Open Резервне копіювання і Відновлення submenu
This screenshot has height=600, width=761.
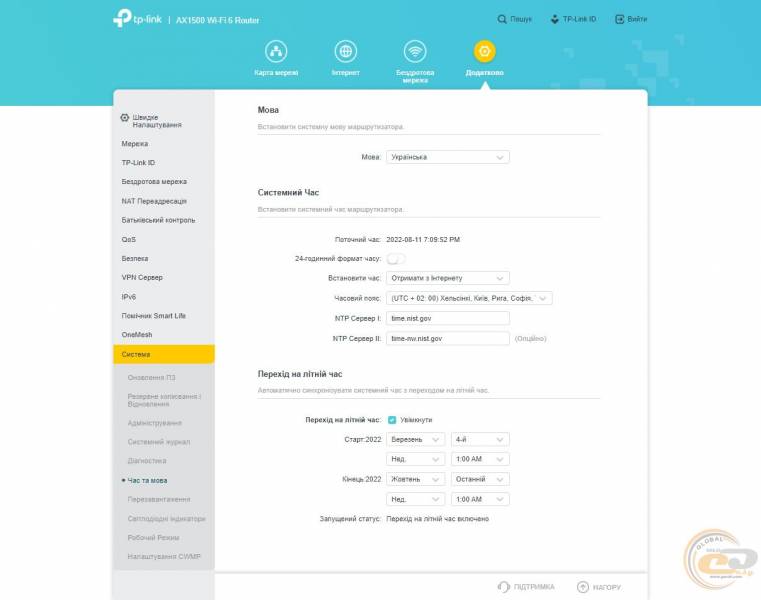click(164, 400)
